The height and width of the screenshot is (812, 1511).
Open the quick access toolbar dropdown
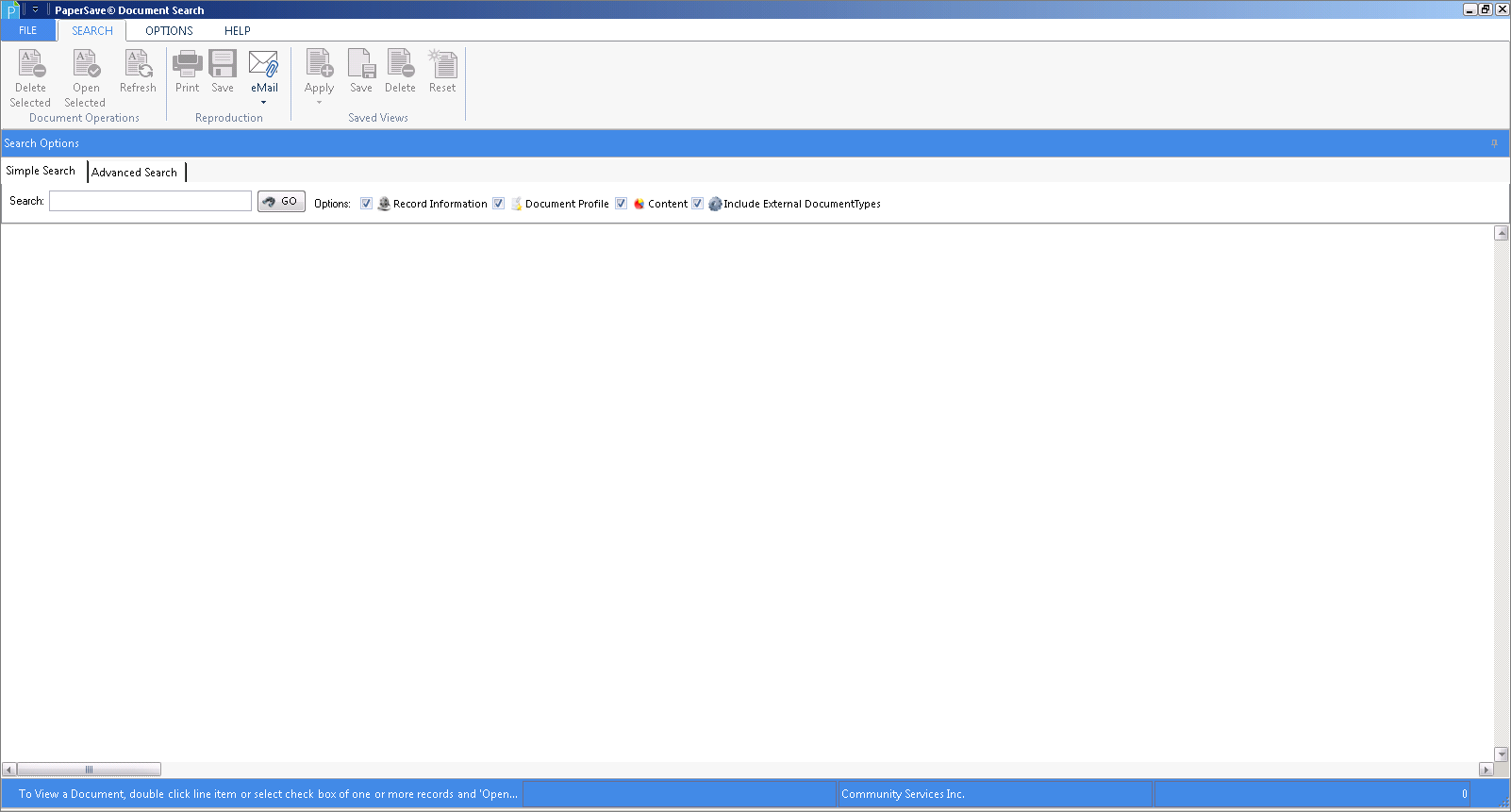35,9
